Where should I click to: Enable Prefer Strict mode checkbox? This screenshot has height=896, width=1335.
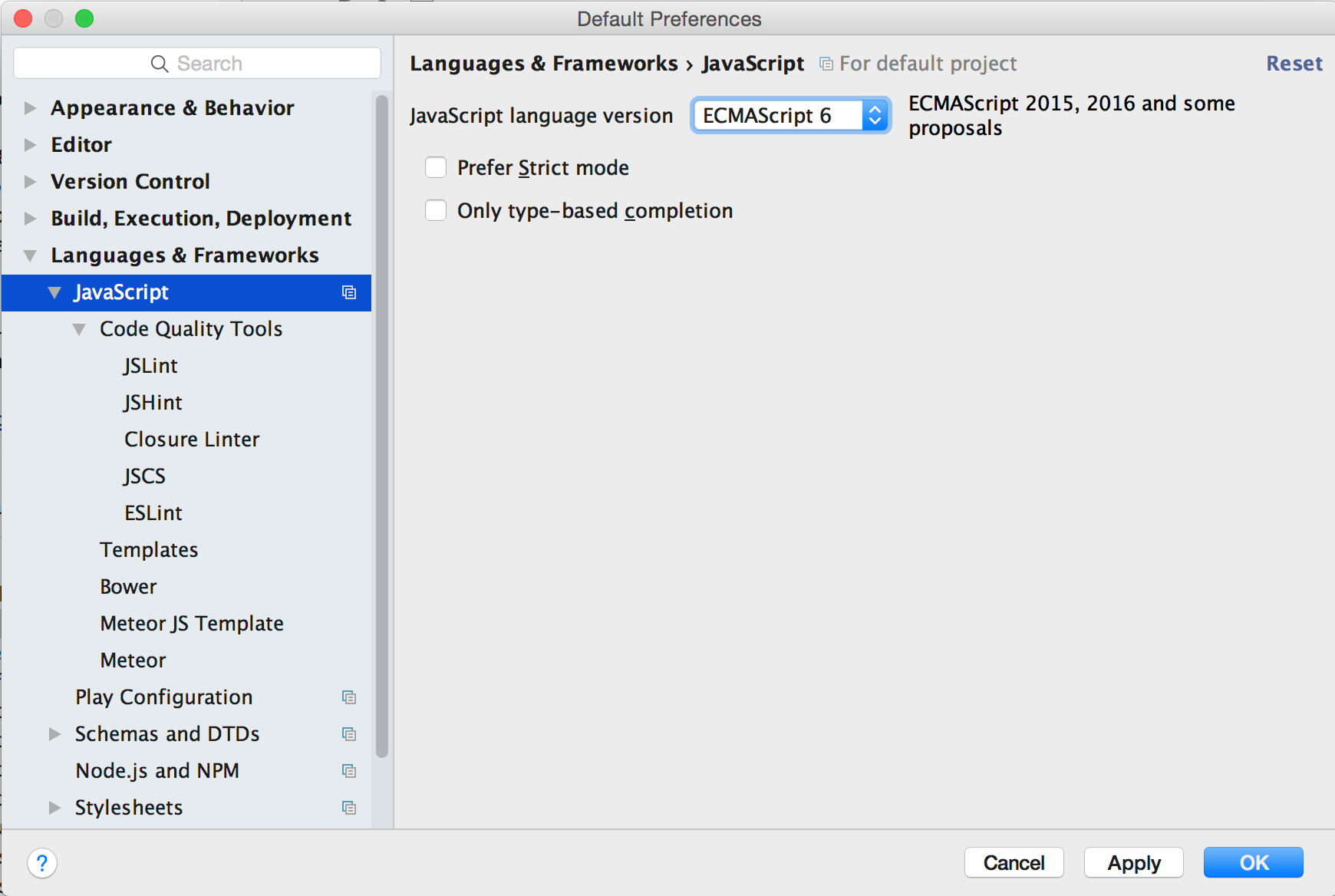coord(436,167)
